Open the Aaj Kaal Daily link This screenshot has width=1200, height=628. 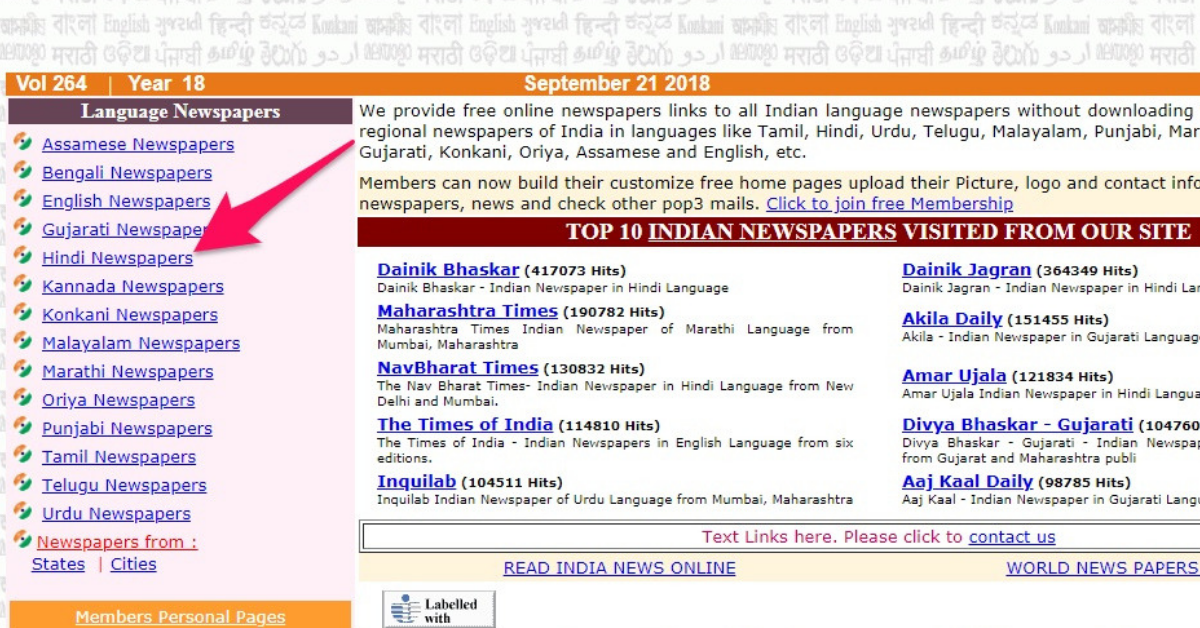pyautogui.click(x=967, y=482)
